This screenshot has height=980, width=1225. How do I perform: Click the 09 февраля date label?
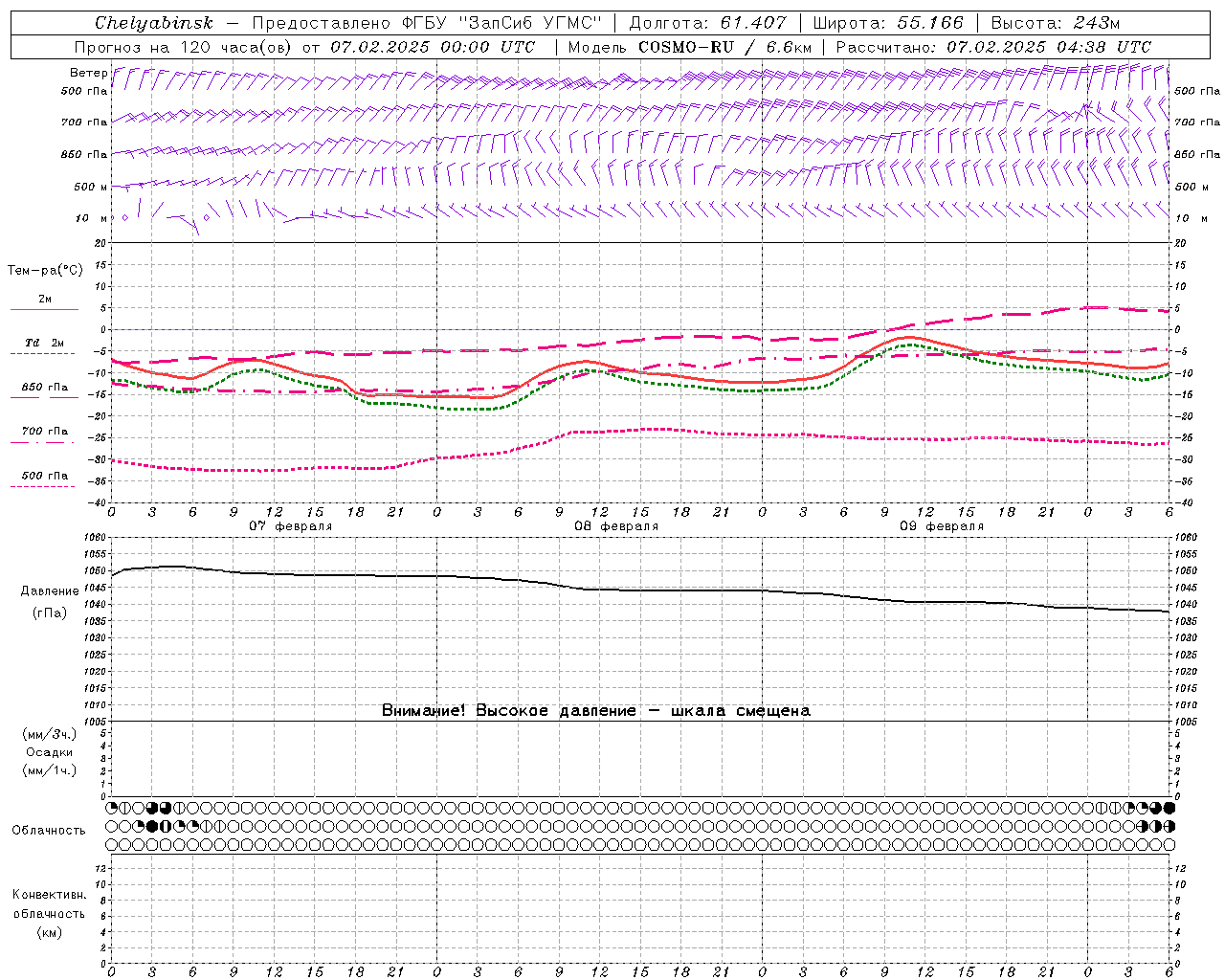coord(942,526)
